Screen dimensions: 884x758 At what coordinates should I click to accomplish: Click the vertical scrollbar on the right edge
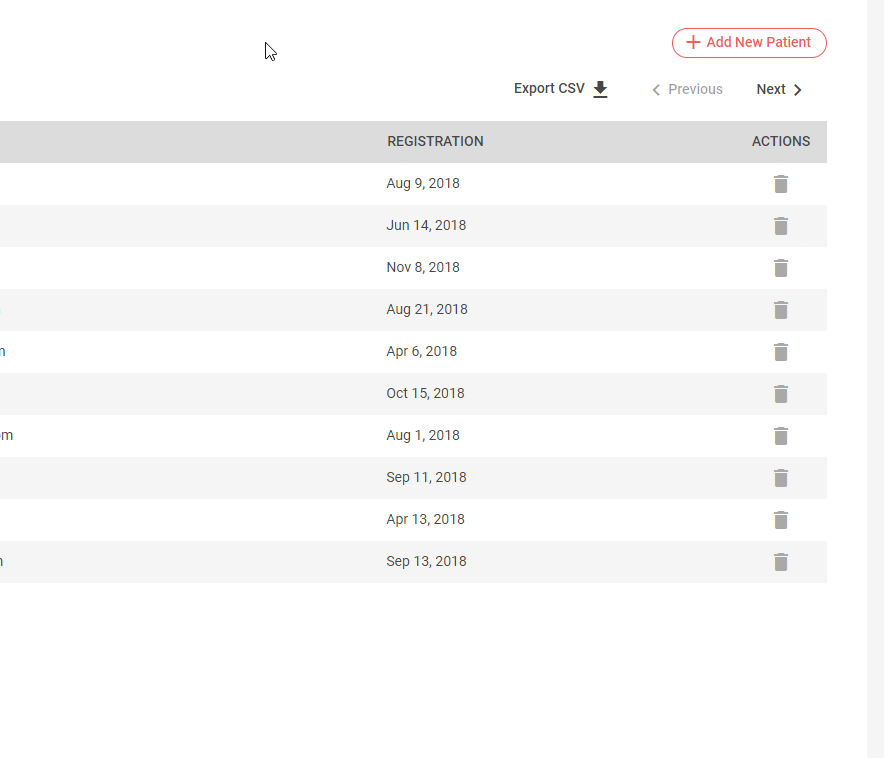875,379
